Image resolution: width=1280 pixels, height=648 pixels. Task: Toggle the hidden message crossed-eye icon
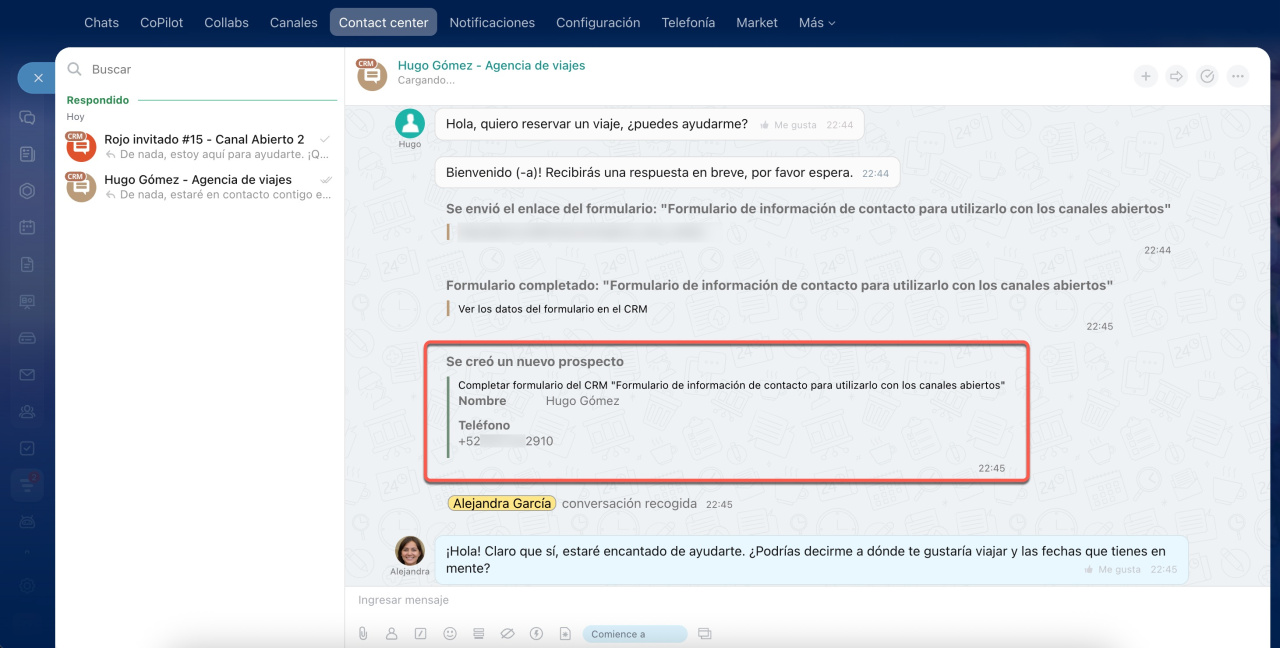click(507, 633)
